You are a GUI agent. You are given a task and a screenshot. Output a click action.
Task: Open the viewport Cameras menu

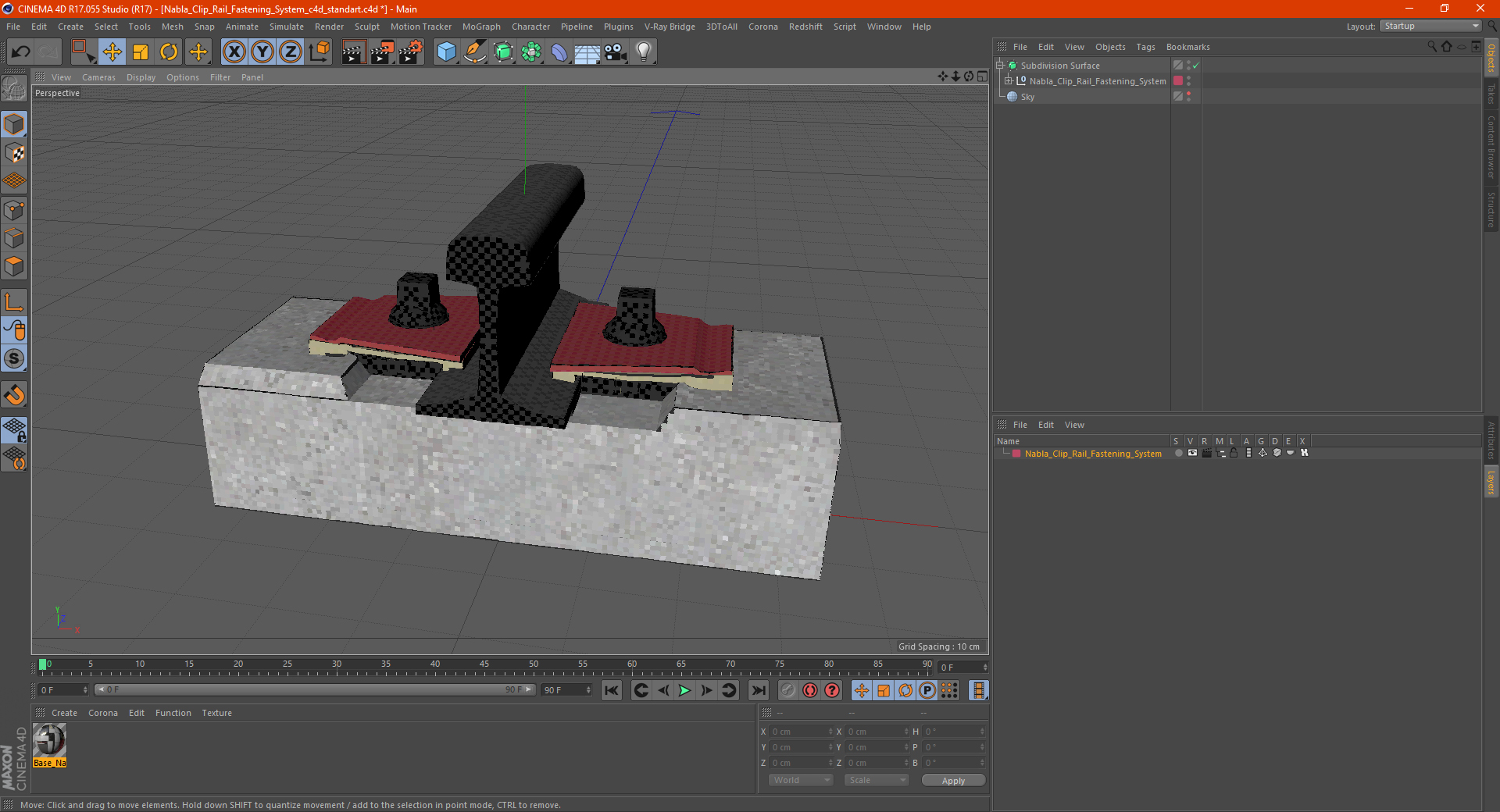click(x=98, y=77)
